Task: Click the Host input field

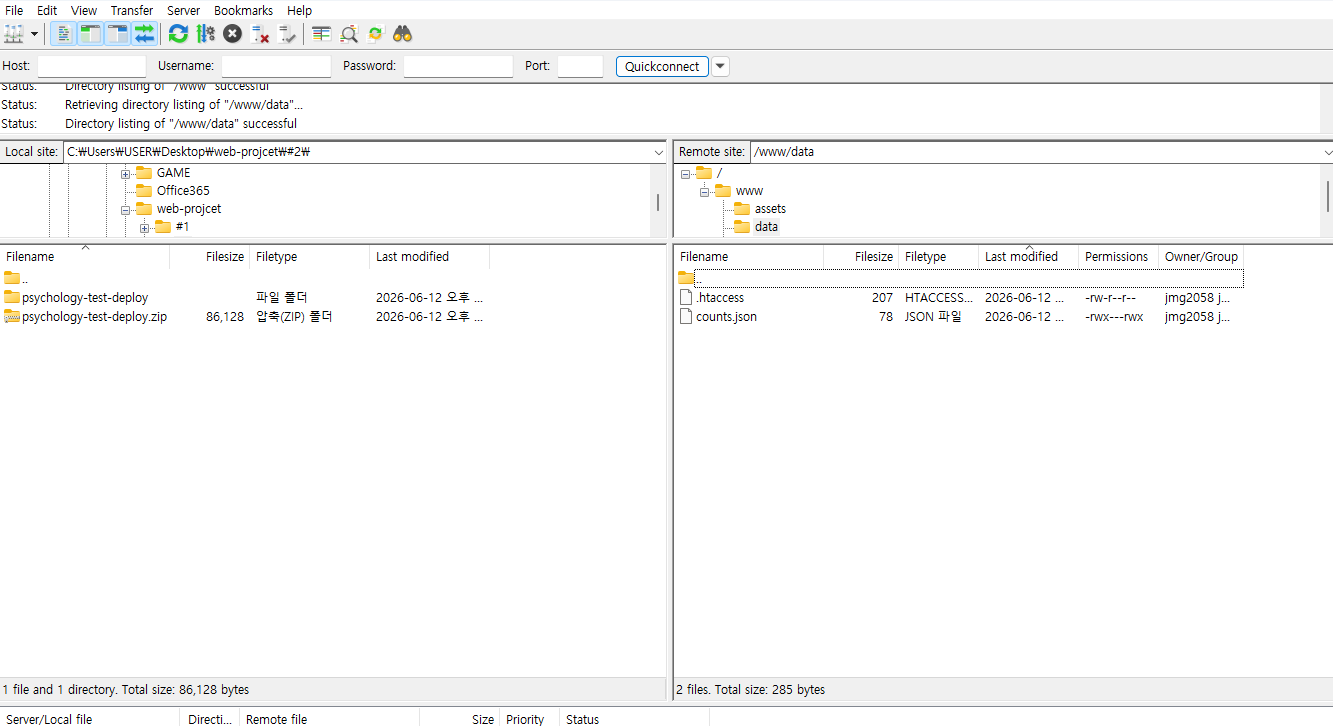Action: click(92, 66)
